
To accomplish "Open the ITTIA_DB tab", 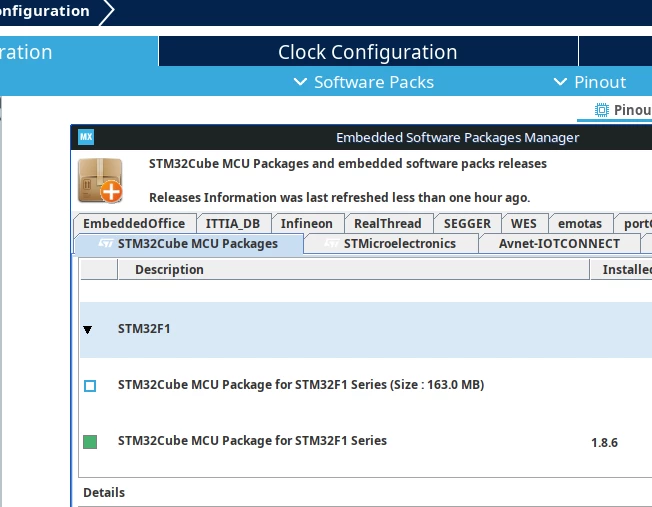I will coord(233,223).
